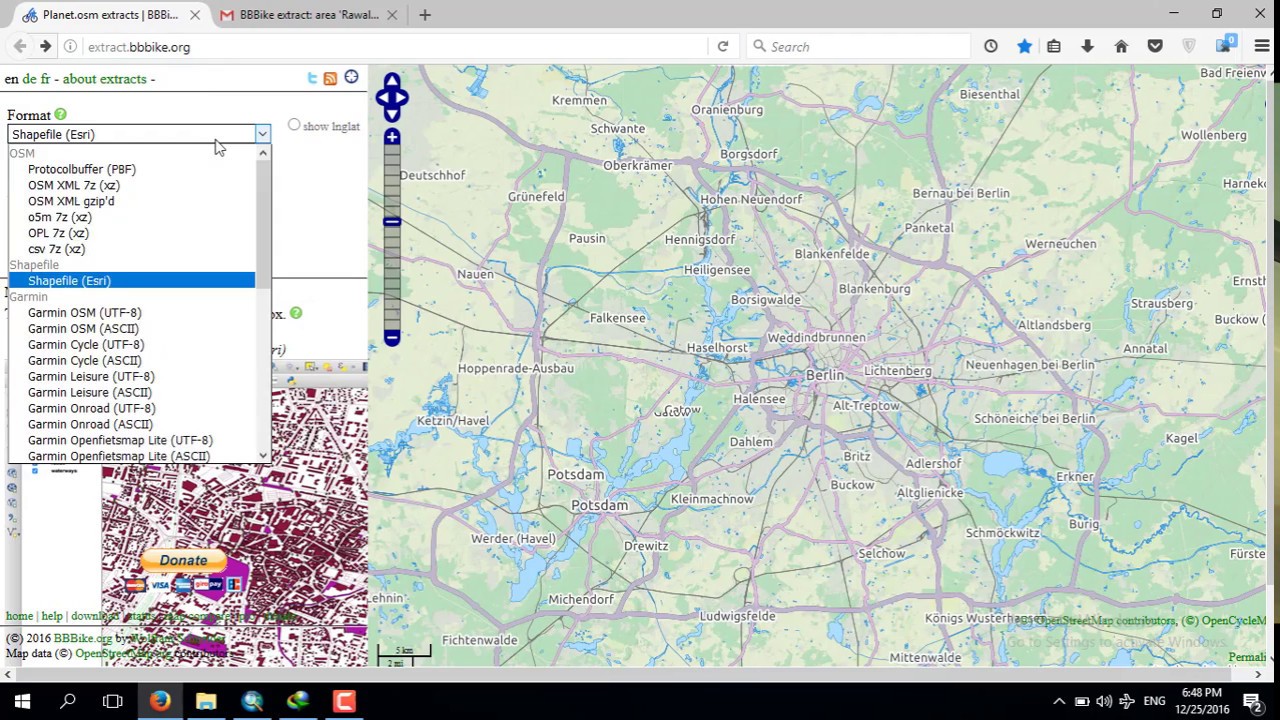Switch language to de

pyautogui.click(x=29, y=79)
